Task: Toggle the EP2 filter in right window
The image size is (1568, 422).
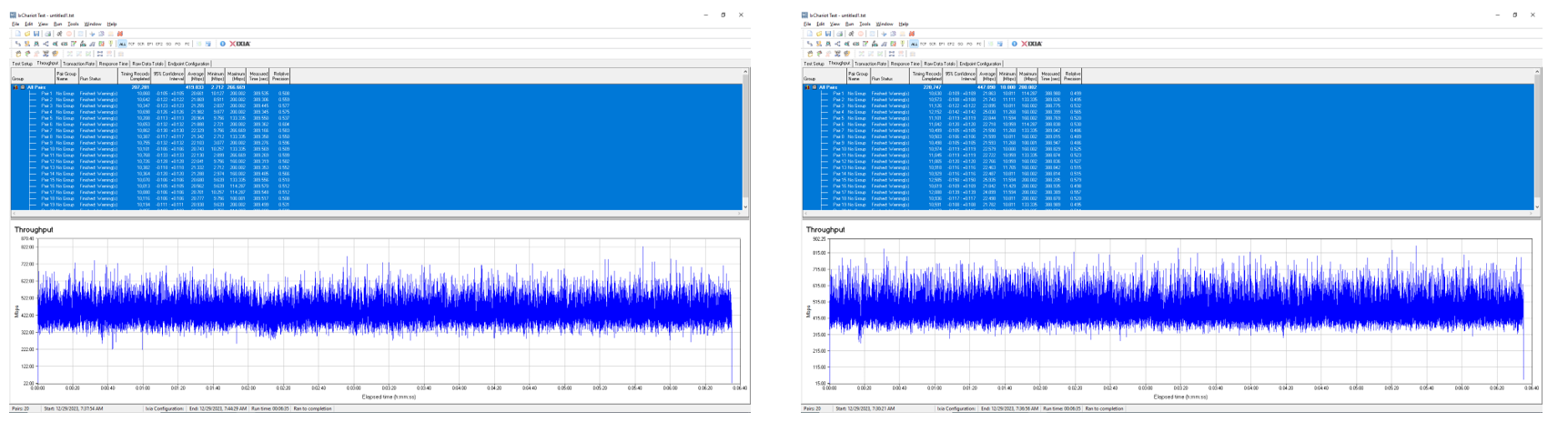Action: (x=951, y=44)
